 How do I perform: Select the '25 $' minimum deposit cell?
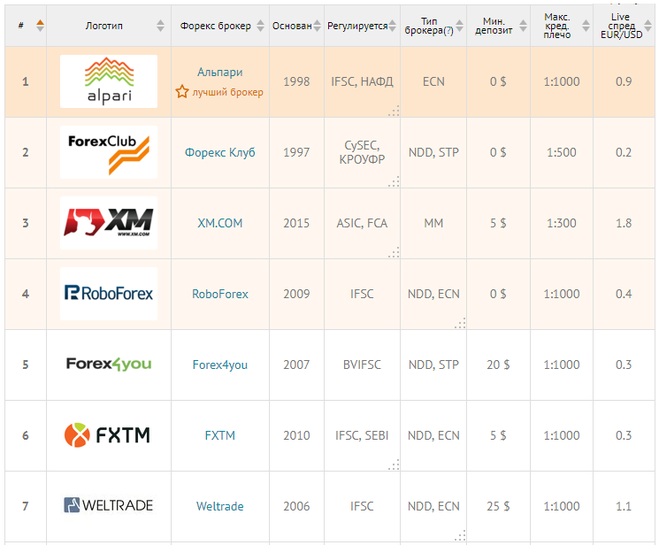(x=498, y=506)
